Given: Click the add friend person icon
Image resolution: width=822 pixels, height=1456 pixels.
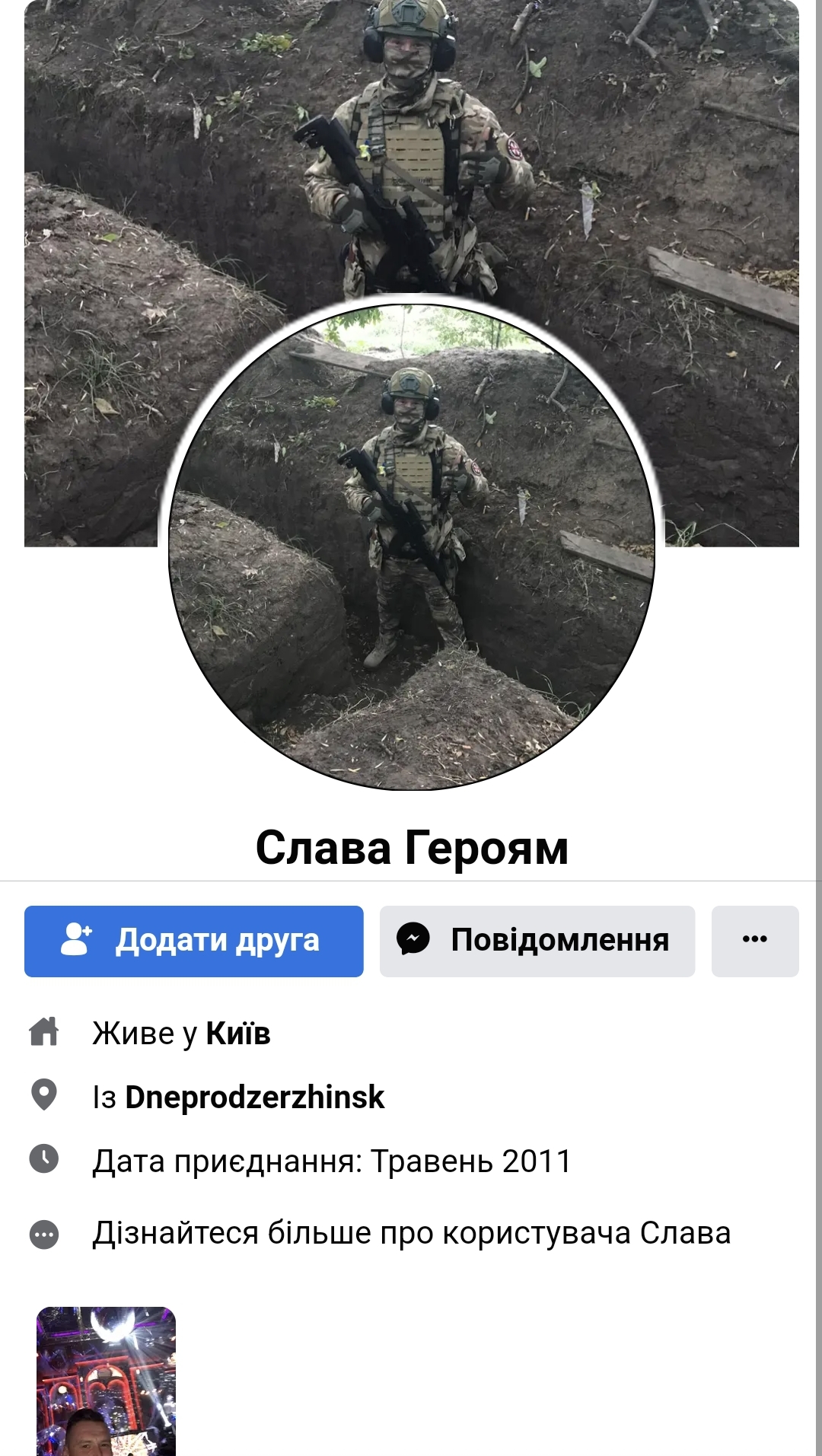Looking at the screenshot, I should [76, 939].
